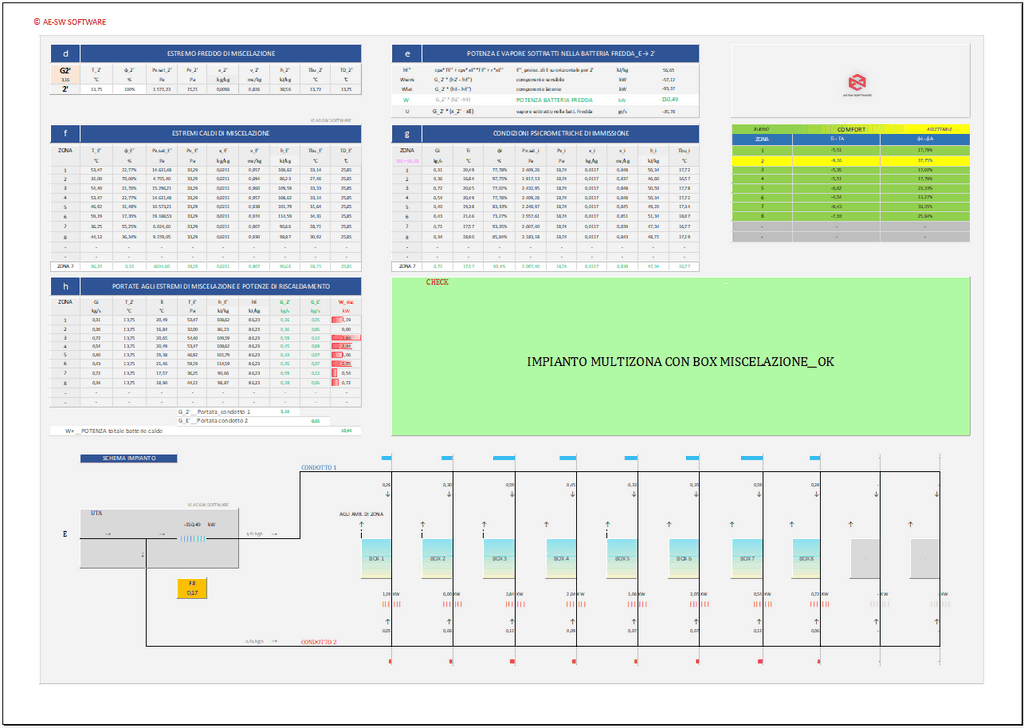Select the 'Potenza batteria fredda' green row

(545, 100)
